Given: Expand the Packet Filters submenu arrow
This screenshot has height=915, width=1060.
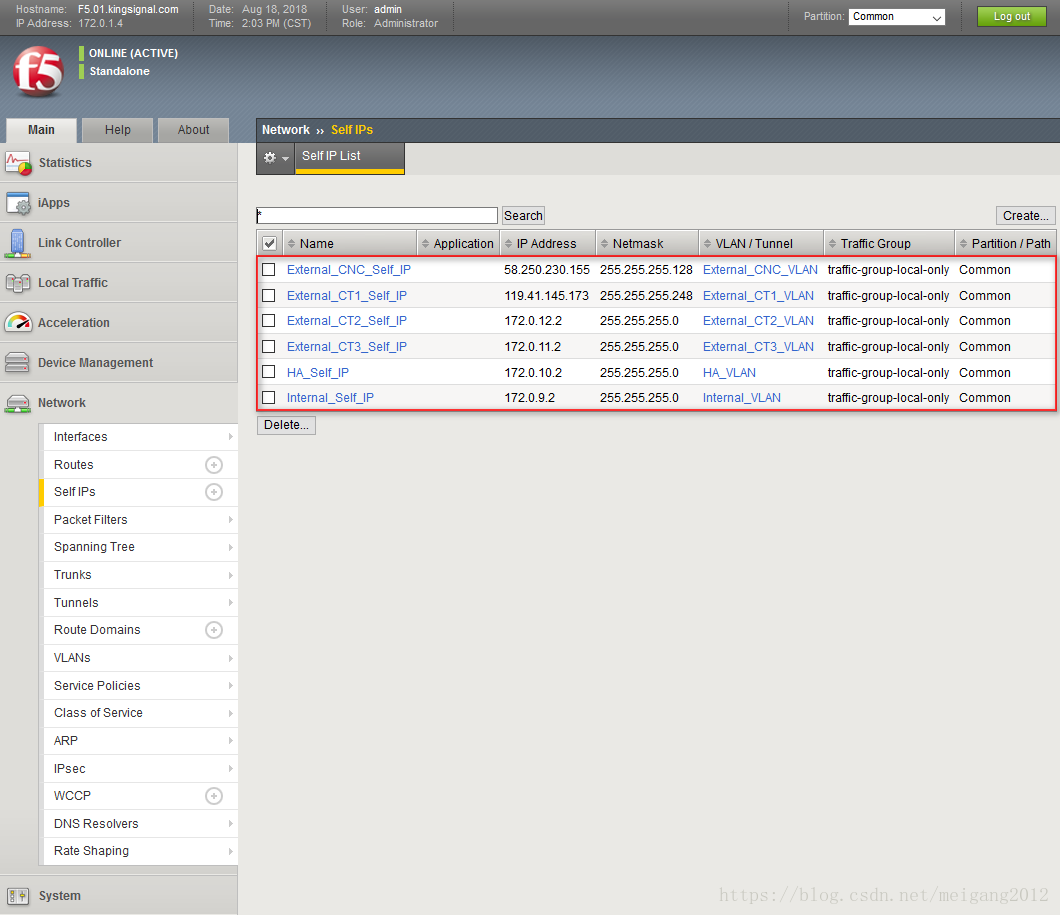Looking at the screenshot, I should 231,520.
